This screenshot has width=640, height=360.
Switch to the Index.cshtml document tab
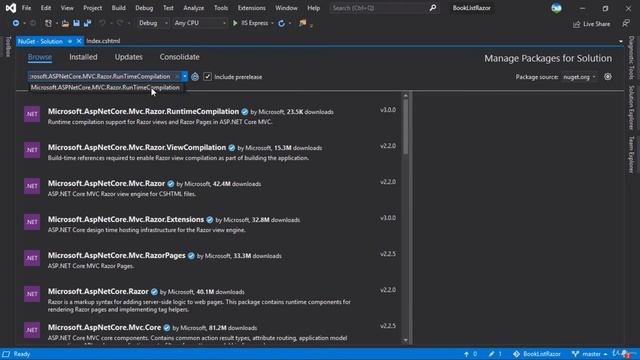click(x=103, y=41)
